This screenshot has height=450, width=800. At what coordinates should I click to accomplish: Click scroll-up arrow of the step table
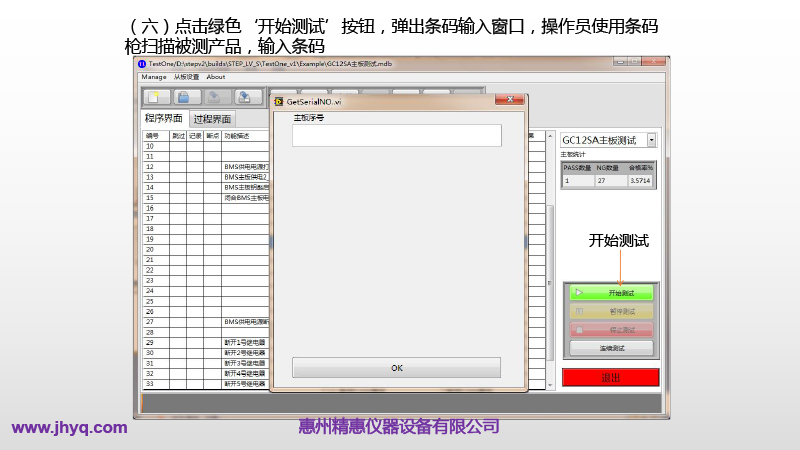[550, 136]
